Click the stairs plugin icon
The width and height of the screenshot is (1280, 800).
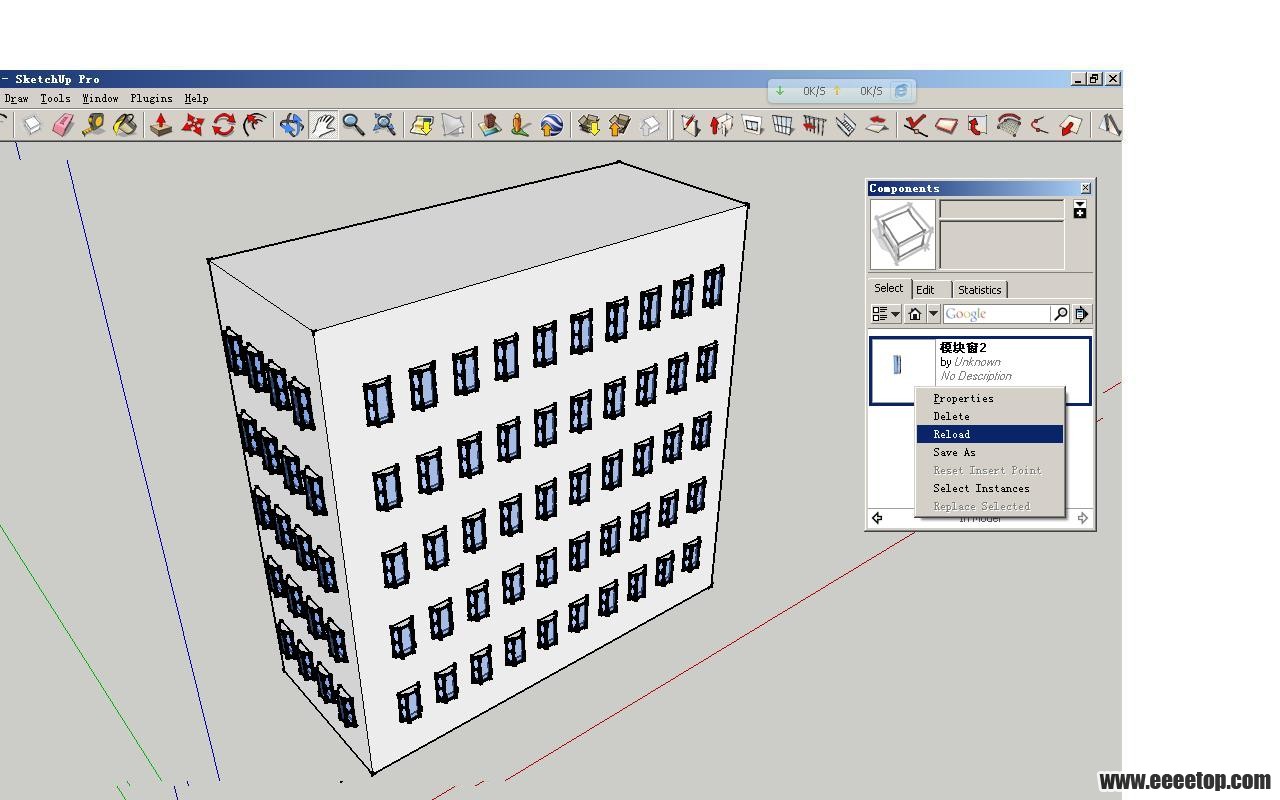(x=845, y=125)
